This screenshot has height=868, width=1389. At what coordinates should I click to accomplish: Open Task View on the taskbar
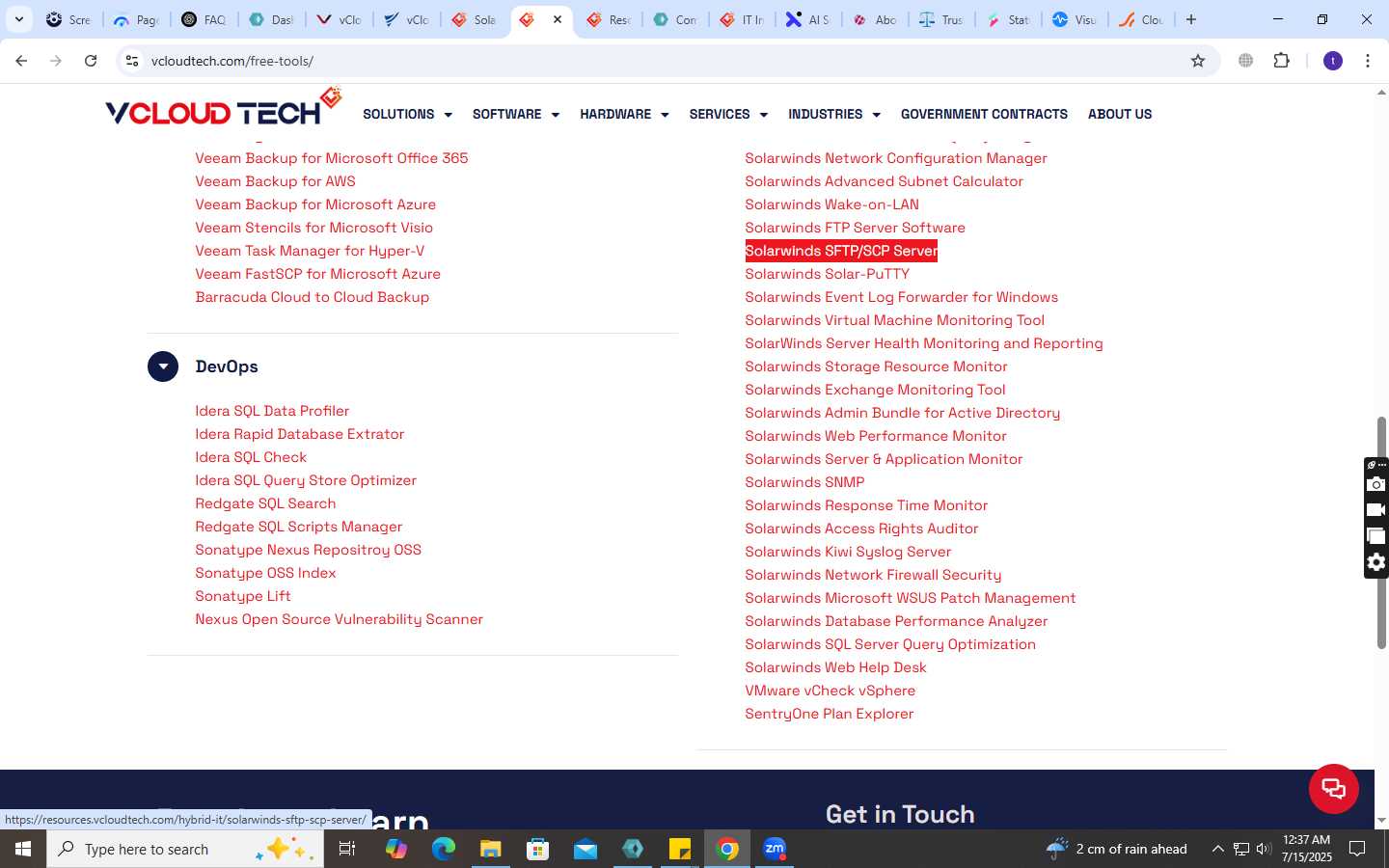click(347, 849)
